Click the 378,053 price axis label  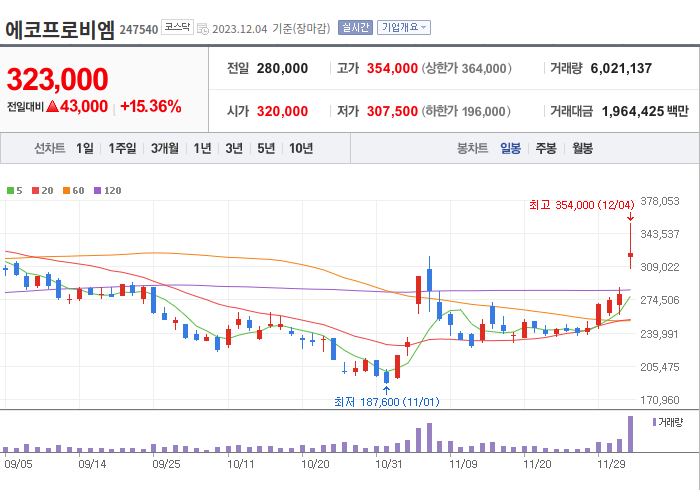pos(660,201)
